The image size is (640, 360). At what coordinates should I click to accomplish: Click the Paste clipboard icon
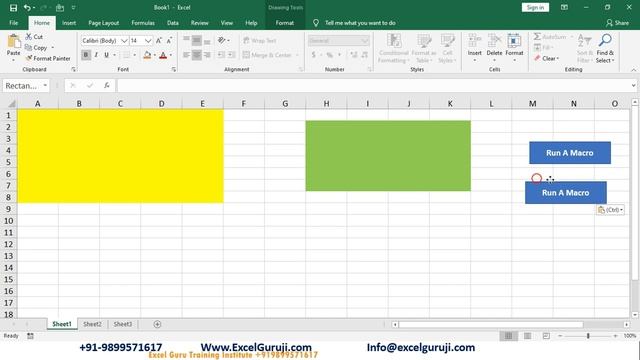[x=13, y=41]
